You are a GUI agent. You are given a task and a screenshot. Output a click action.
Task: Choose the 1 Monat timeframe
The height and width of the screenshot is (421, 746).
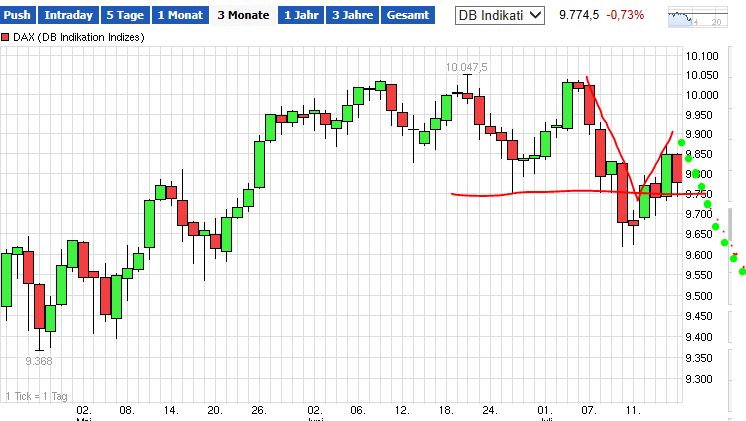click(180, 15)
